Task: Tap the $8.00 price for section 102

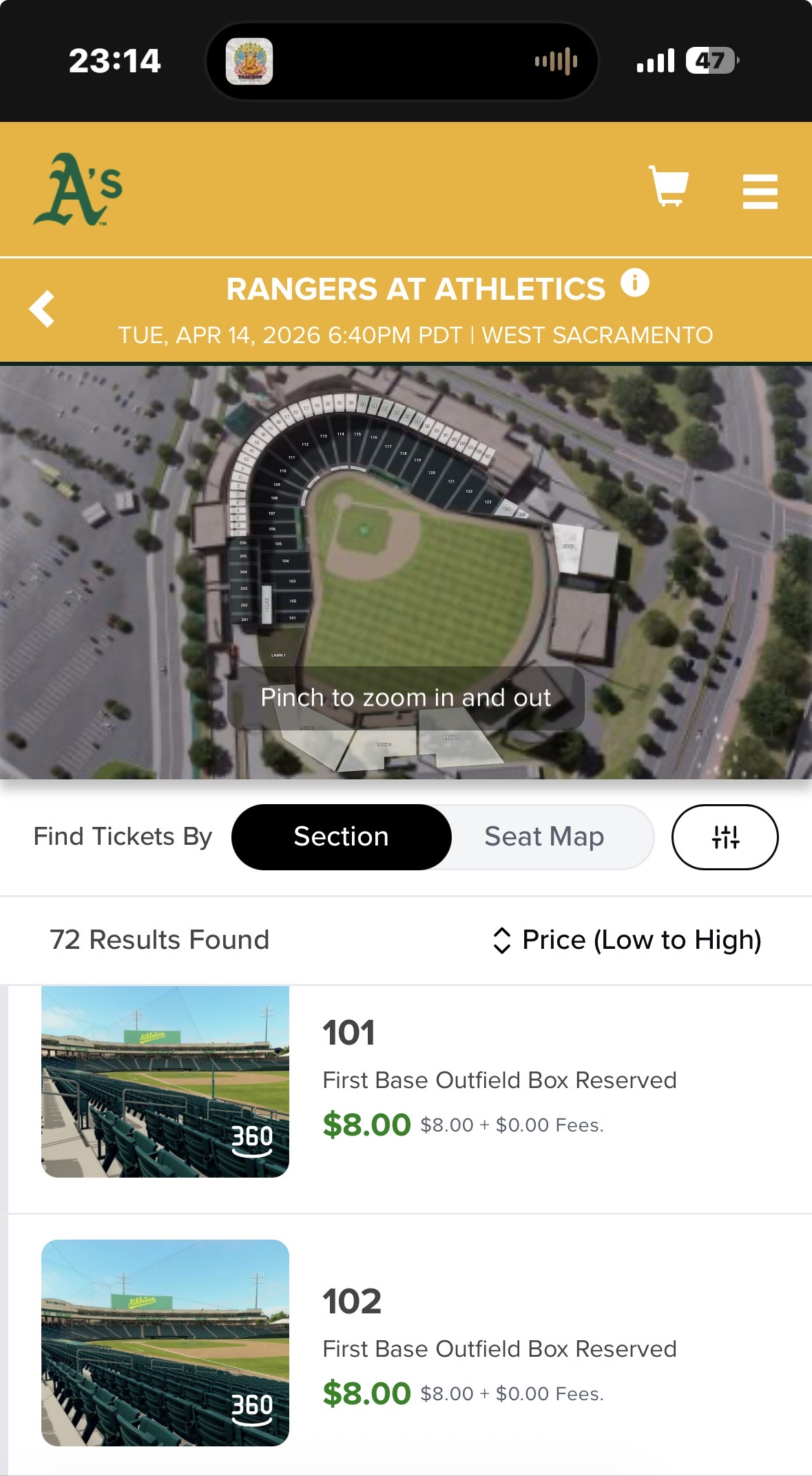Action: pos(366,1393)
